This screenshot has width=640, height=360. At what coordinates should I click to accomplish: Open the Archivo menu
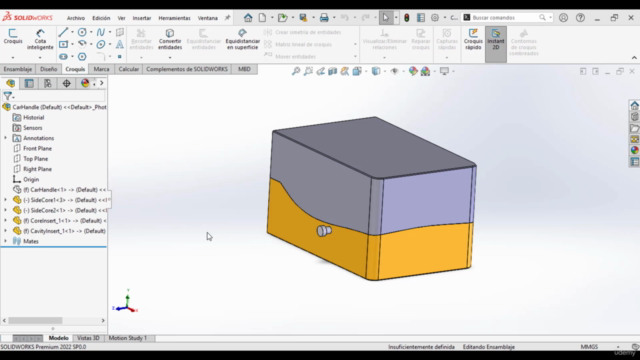(76, 18)
